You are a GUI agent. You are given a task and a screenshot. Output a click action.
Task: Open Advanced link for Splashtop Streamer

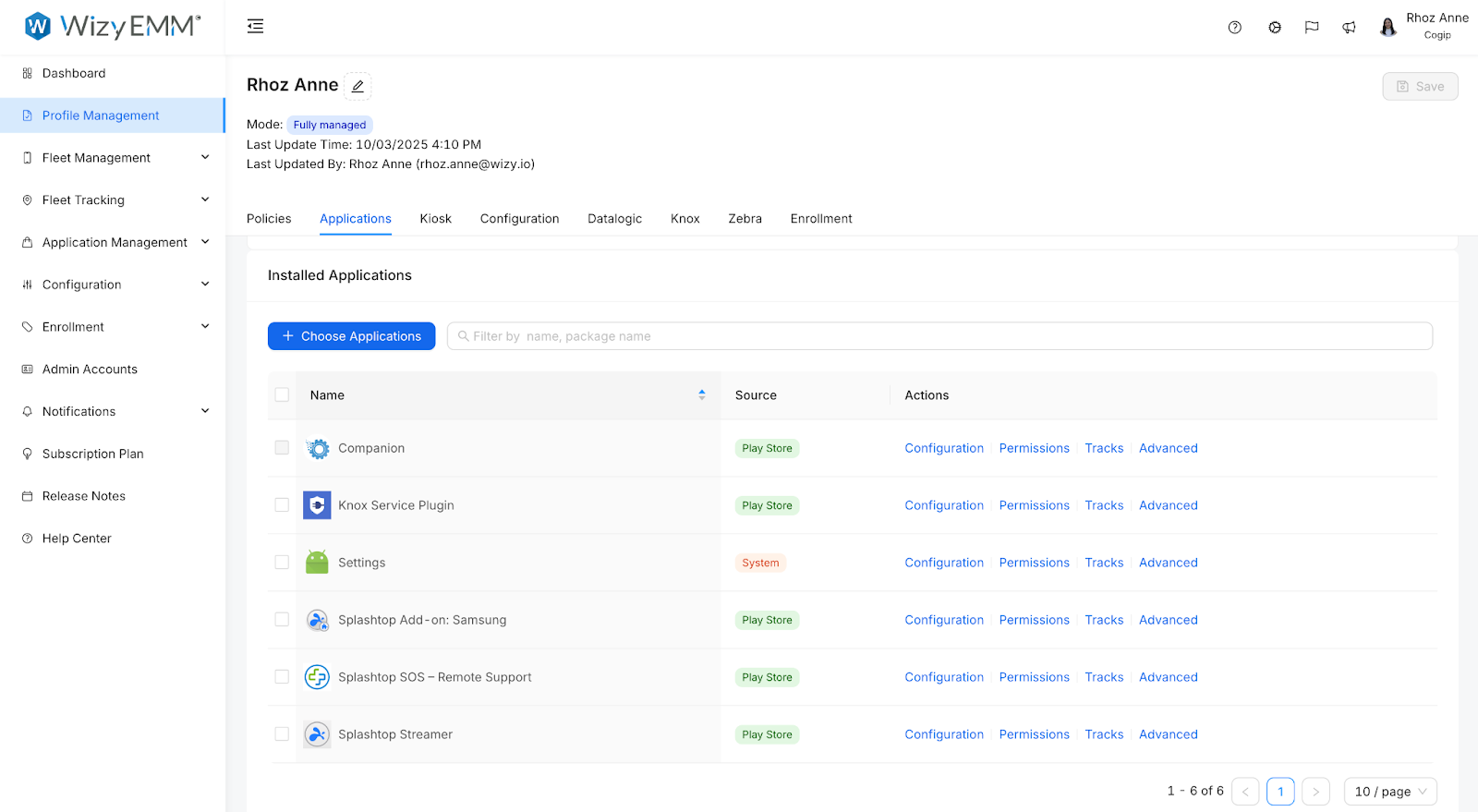1169,734
